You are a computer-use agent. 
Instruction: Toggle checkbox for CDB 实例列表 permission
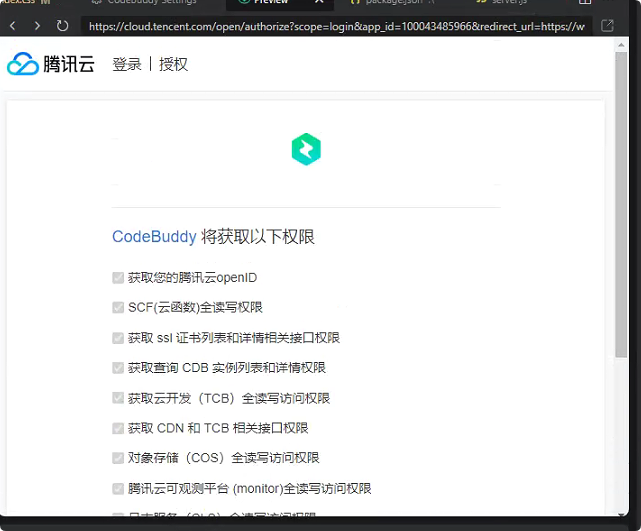tap(118, 368)
